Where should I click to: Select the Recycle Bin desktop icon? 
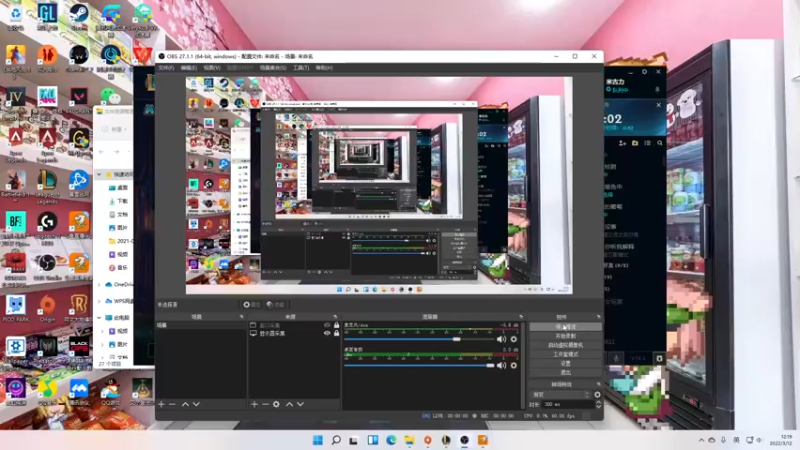[15, 16]
